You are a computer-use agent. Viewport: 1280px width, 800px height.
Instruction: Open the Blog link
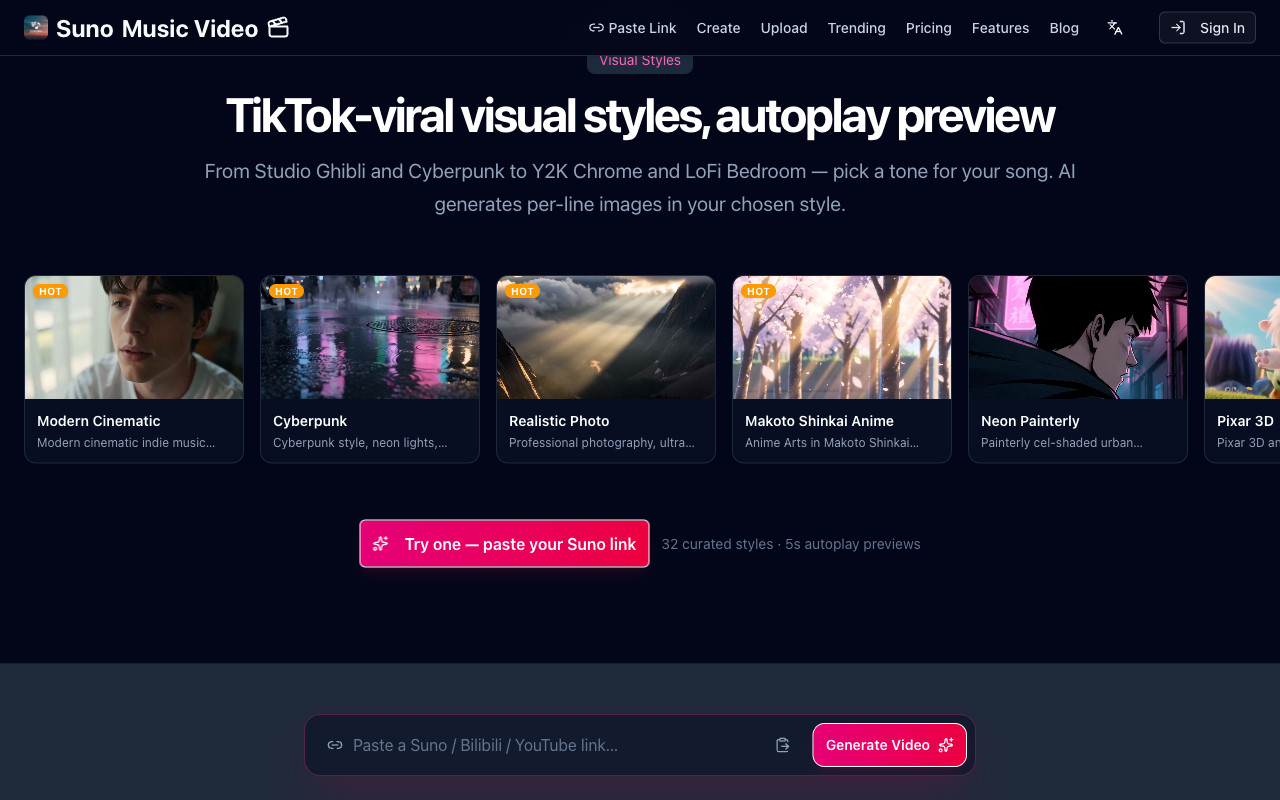click(x=1064, y=28)
